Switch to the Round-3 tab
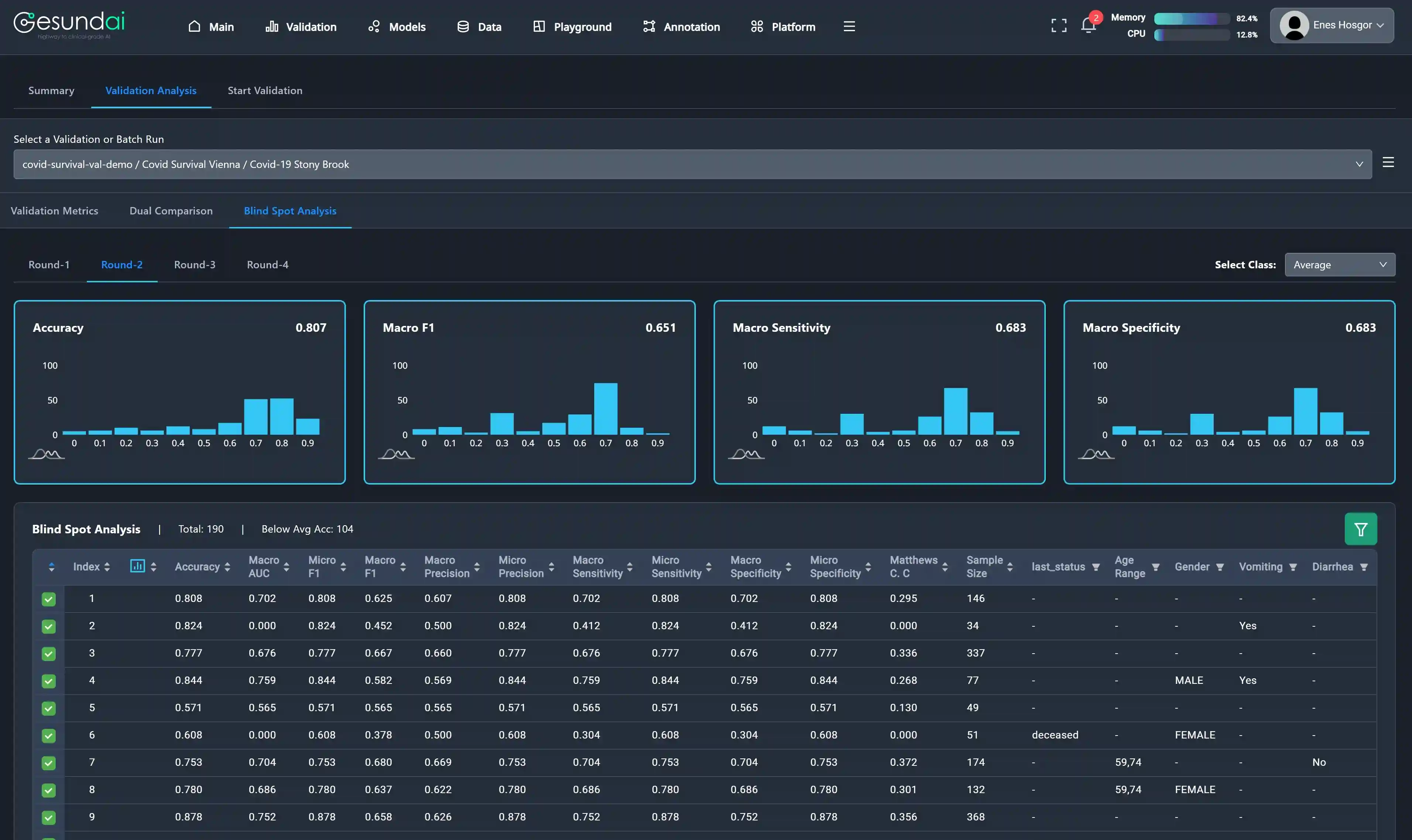The height and width of the screenshot is (840, 1412). click(x=194, y=265)
